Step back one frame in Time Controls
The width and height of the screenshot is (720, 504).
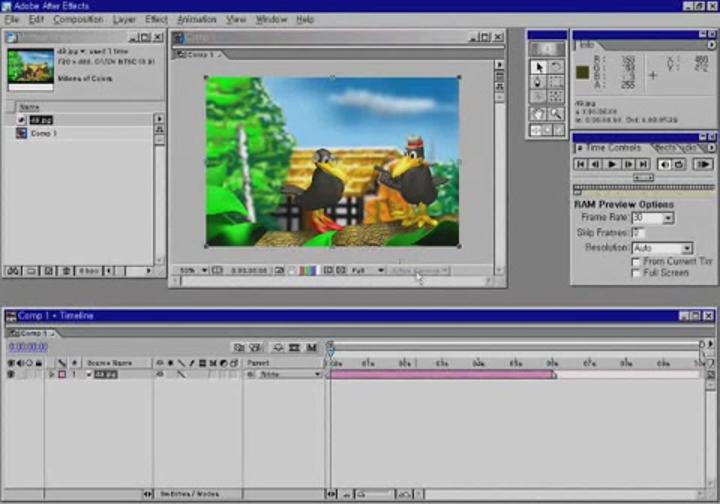(x=596, y=164)
